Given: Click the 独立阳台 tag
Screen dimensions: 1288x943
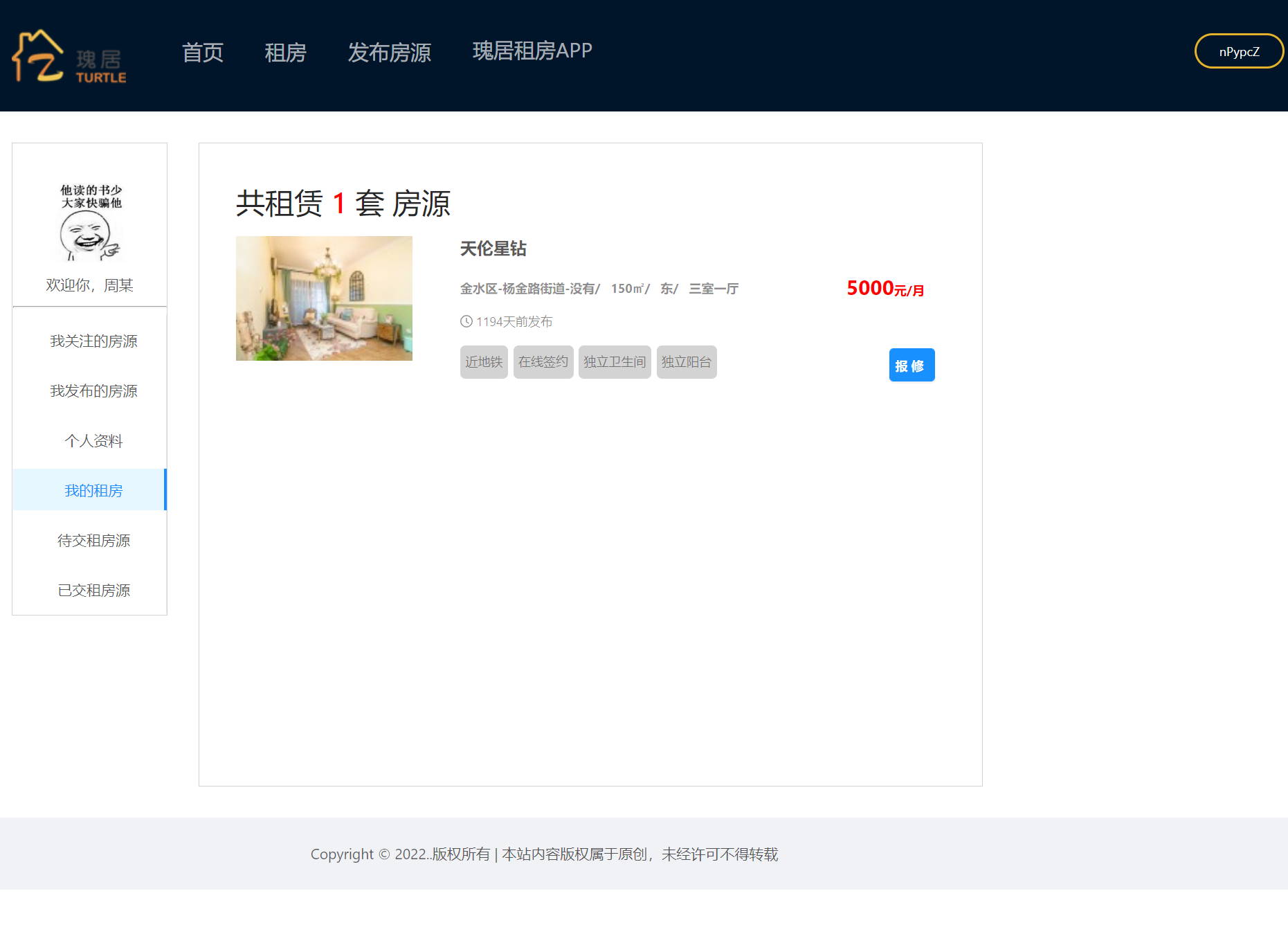Looking at the screenshot, I should 687,362.
